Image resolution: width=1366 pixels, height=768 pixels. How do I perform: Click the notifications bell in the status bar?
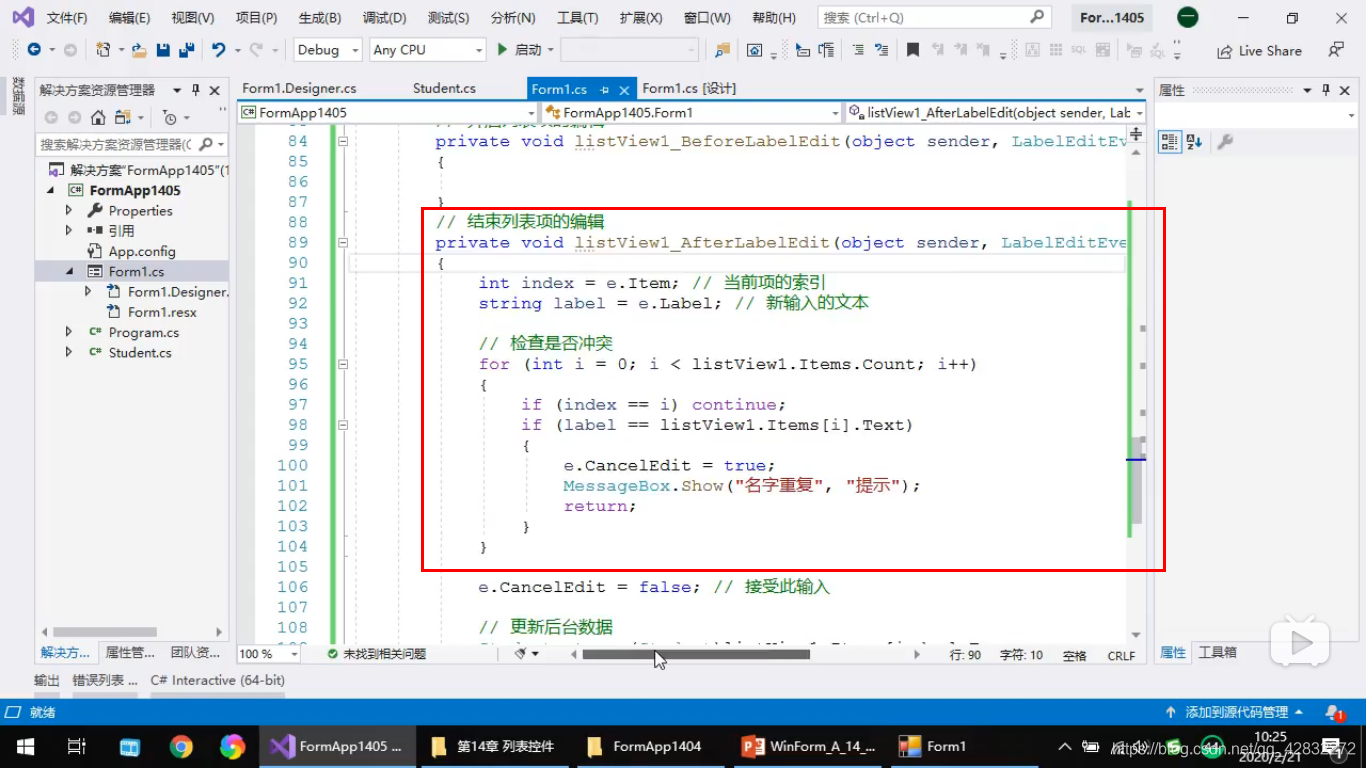pyautogui.click(x=1334, y=713)
